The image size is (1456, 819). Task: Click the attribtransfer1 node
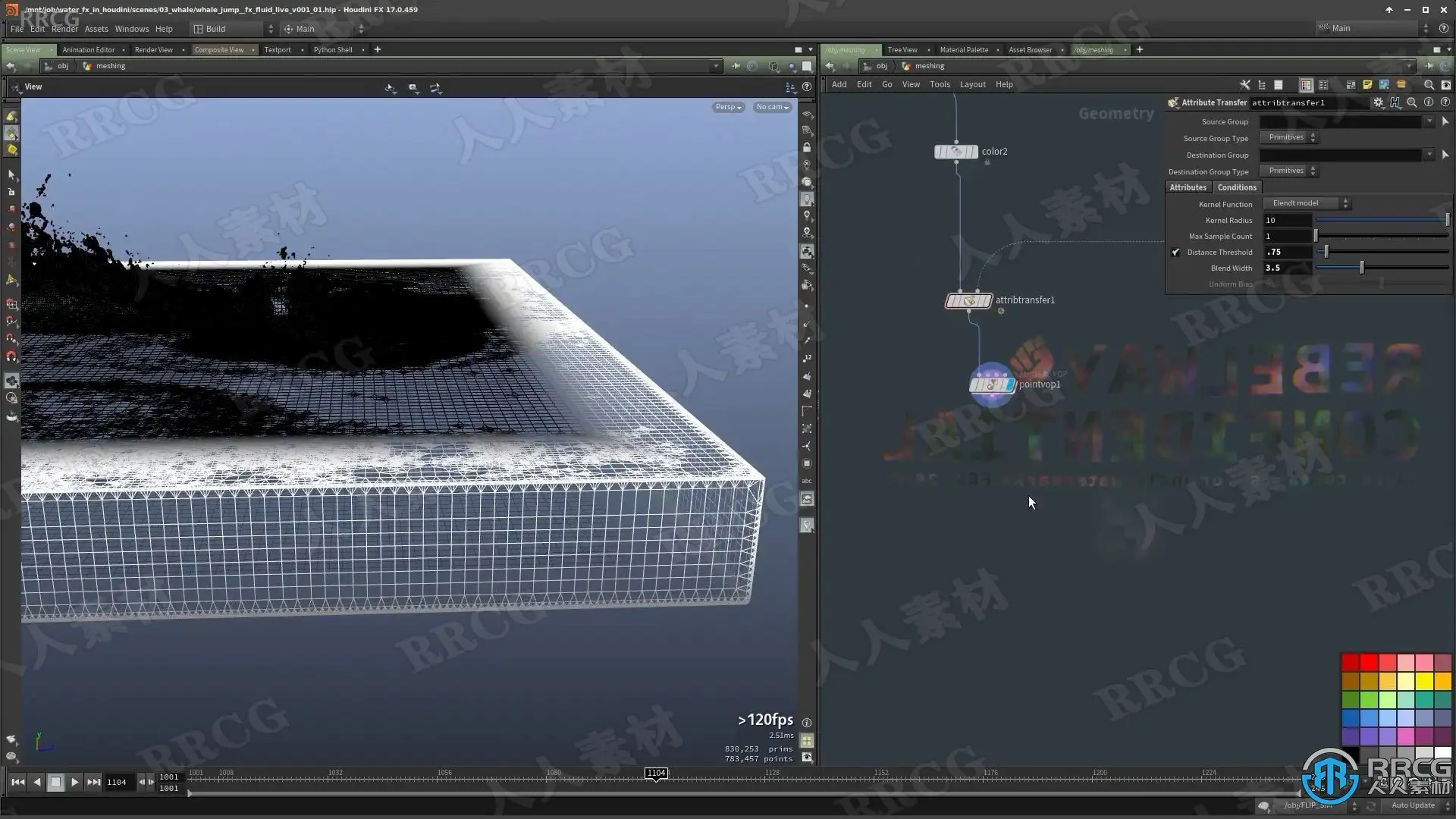click(968, 301)
